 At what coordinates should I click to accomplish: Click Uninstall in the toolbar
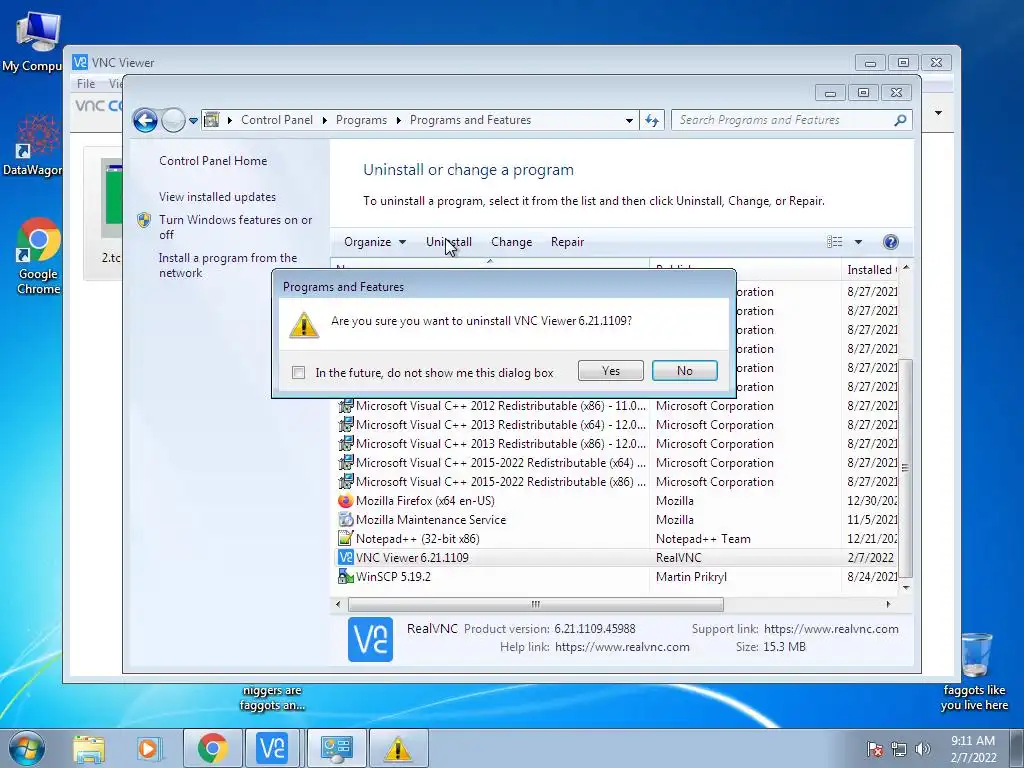click(x=449, y=242)
